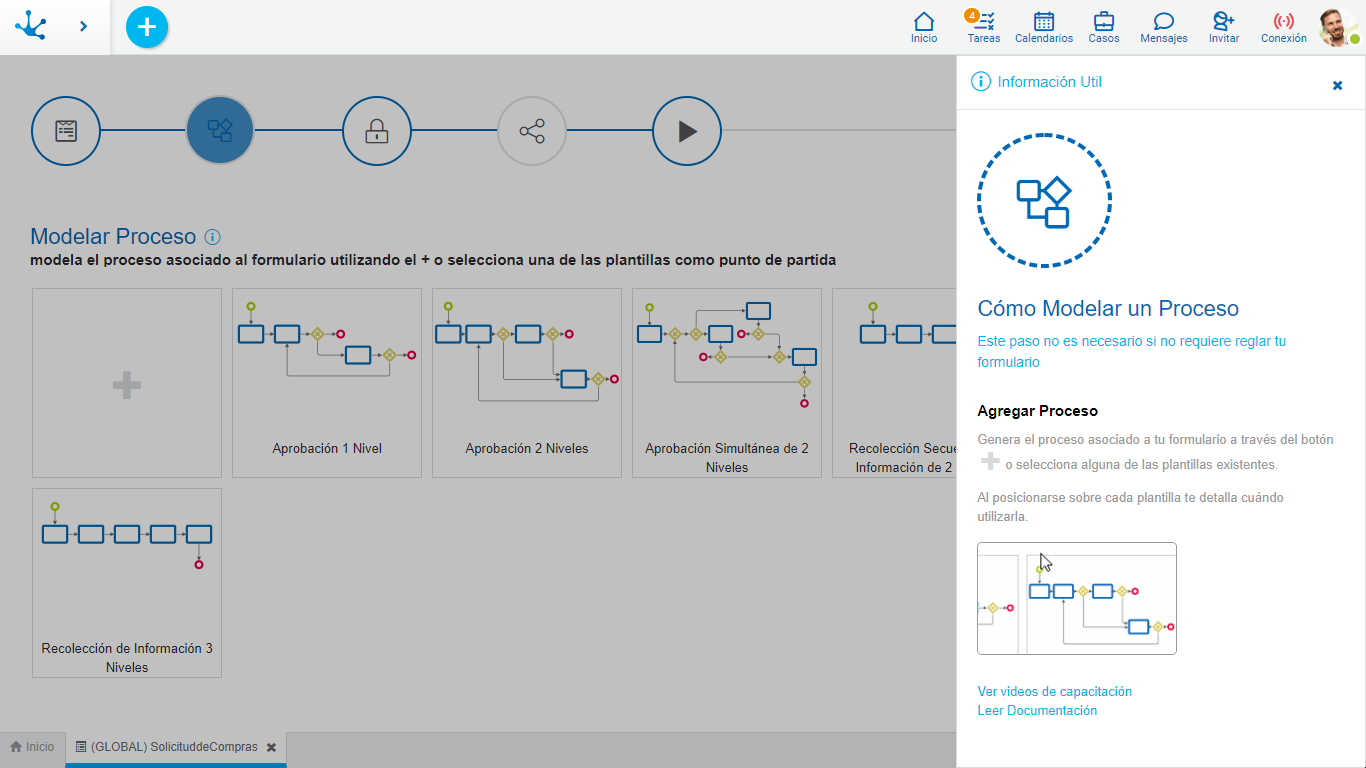Open Mensajes chat icon
1366x768 pixels.
coord(1163,27)
